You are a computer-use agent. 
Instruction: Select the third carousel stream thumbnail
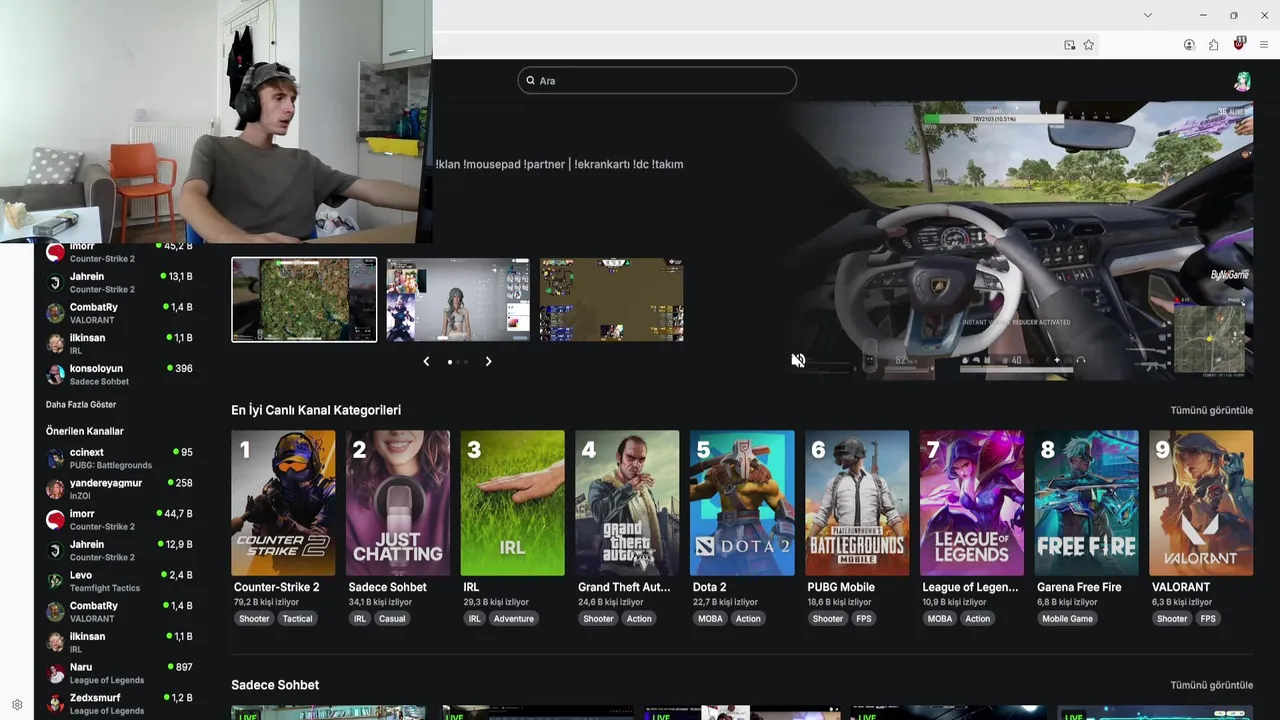point(611,300)
